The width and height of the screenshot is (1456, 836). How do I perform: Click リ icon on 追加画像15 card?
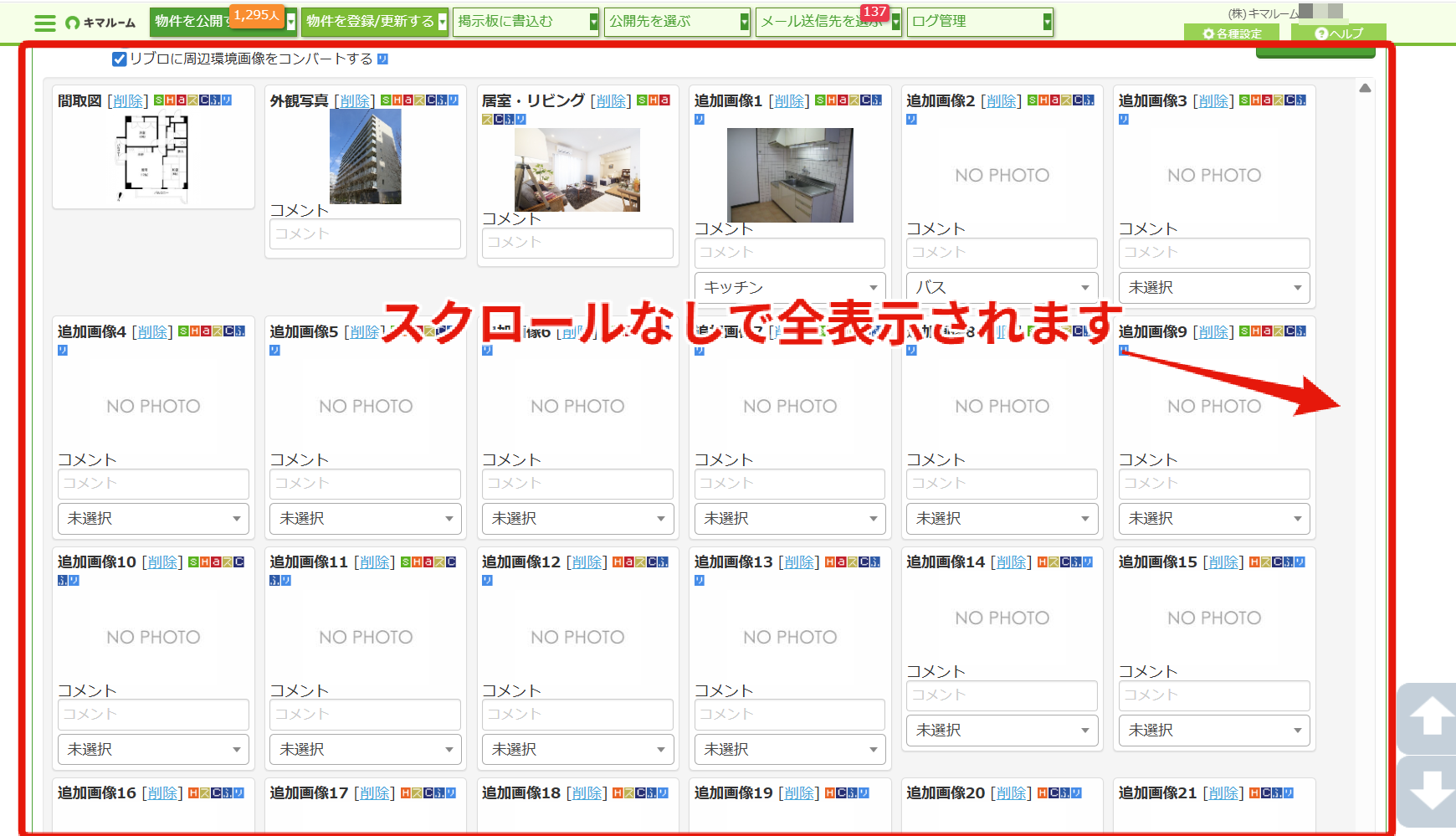click(1300, 562)
